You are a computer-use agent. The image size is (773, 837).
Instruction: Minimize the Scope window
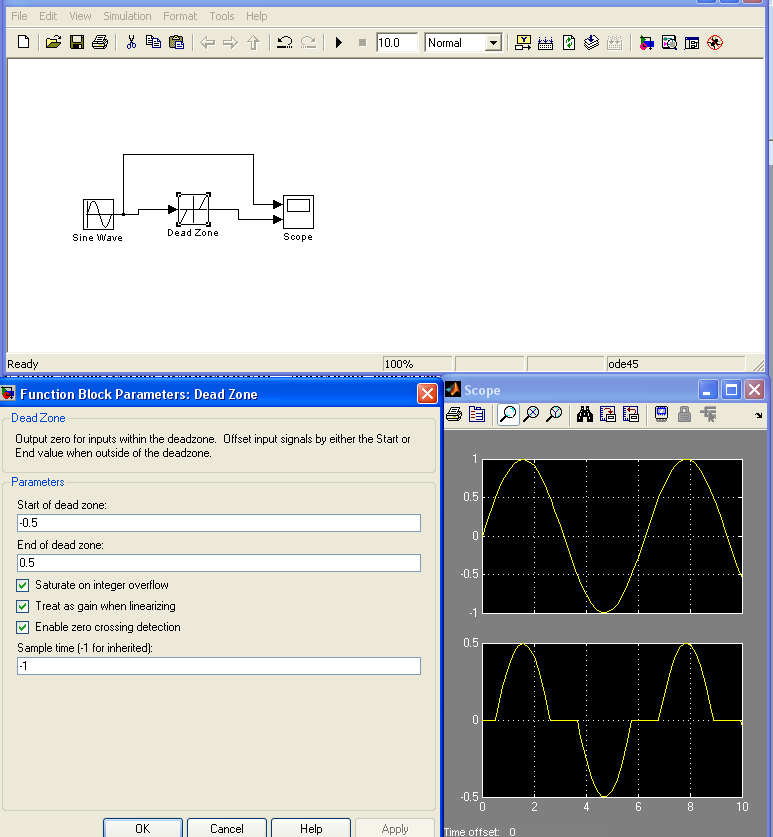[x=707, y=390]
